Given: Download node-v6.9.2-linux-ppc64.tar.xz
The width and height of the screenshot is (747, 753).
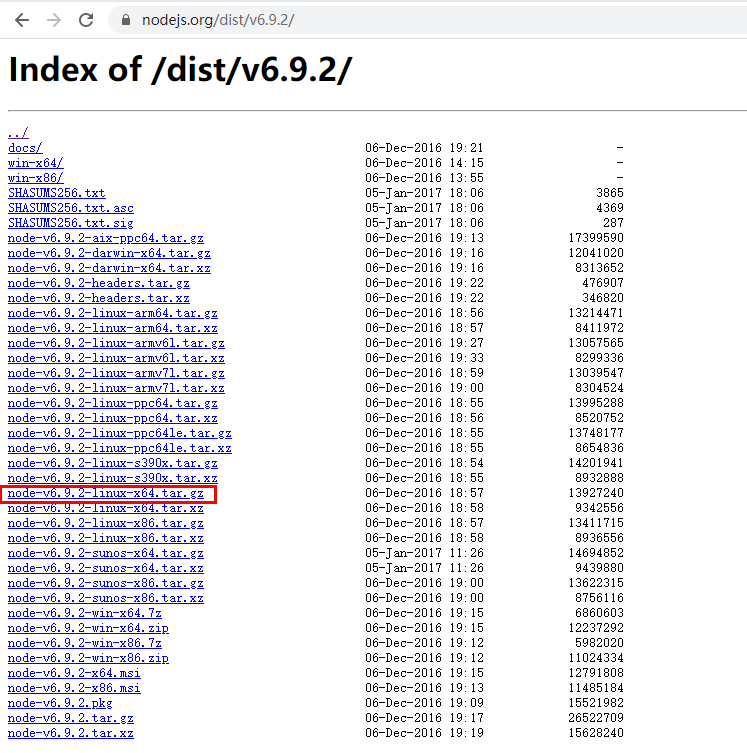Looking at the screenshot, I should coord(113,418).
